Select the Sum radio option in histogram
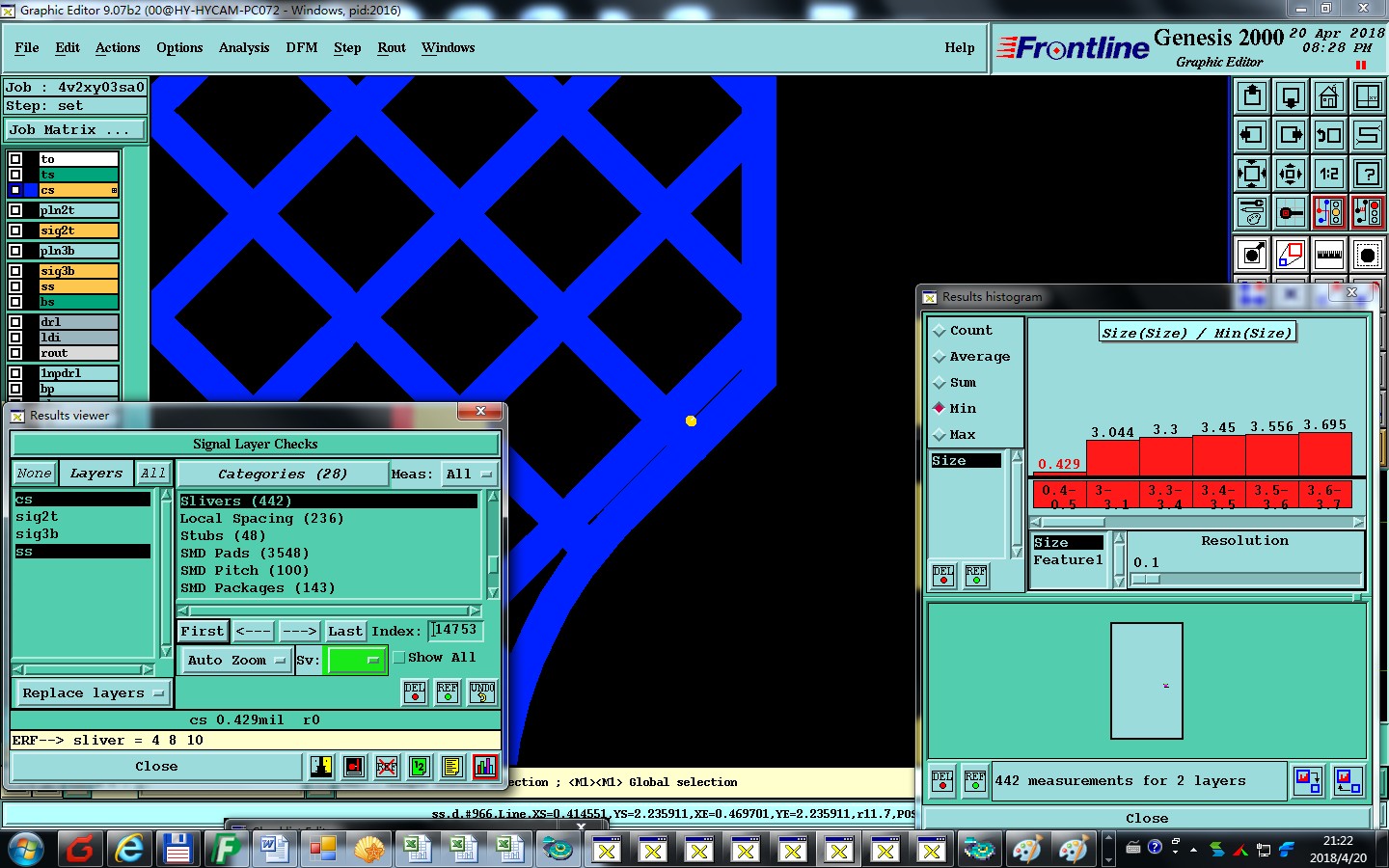 pyautogui.click(x=940, y=383)
